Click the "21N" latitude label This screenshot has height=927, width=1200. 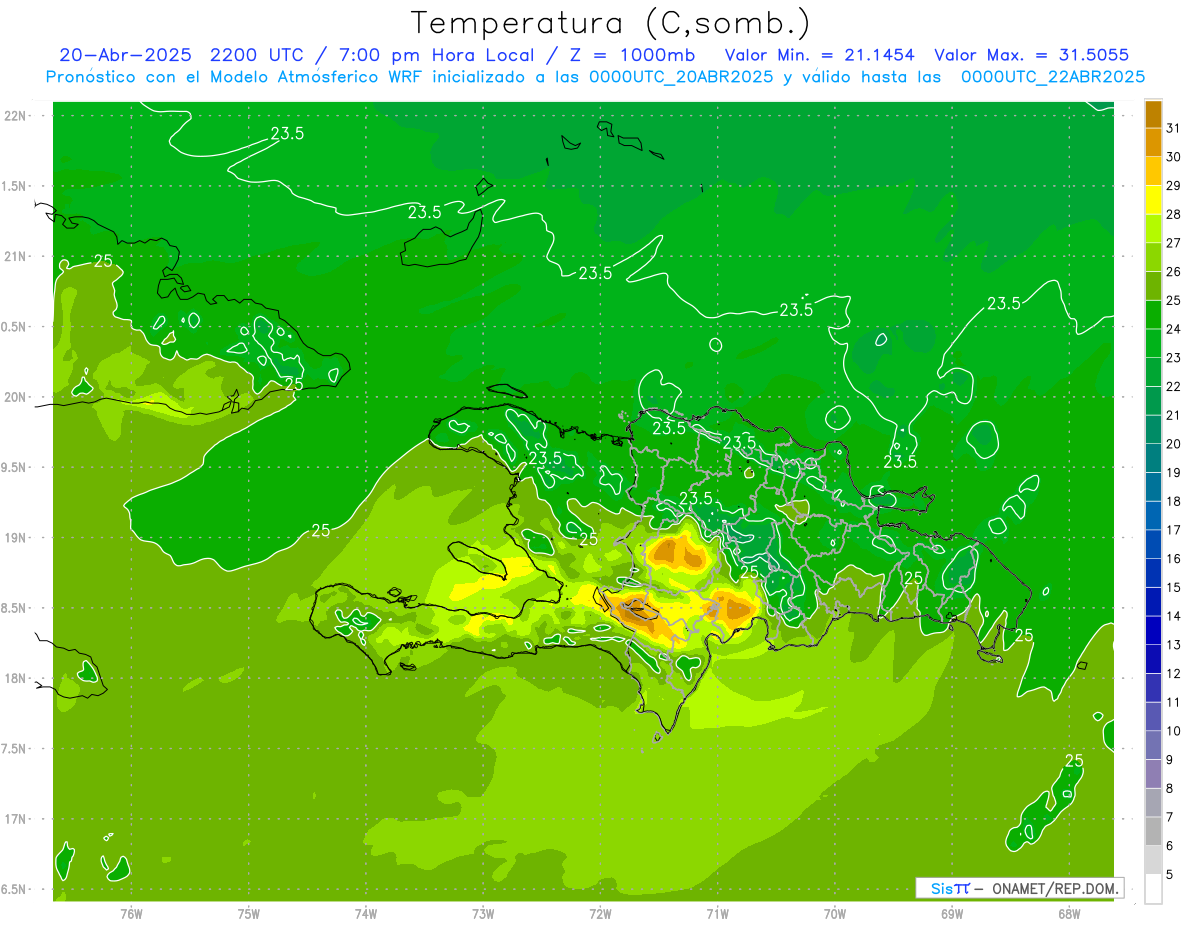tap(16, 256)
